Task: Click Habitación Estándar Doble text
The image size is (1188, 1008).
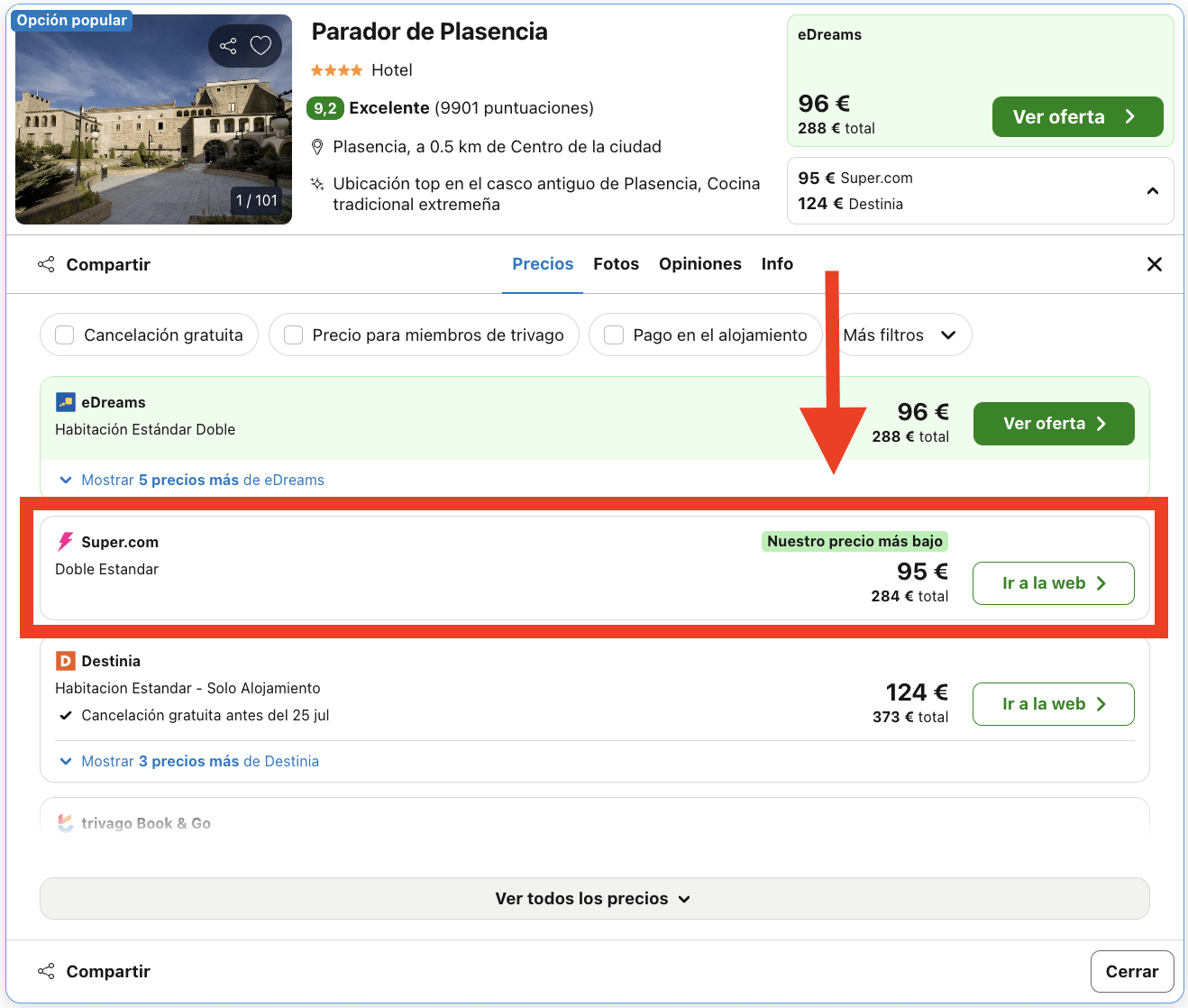Action: (x=145, y=429)
